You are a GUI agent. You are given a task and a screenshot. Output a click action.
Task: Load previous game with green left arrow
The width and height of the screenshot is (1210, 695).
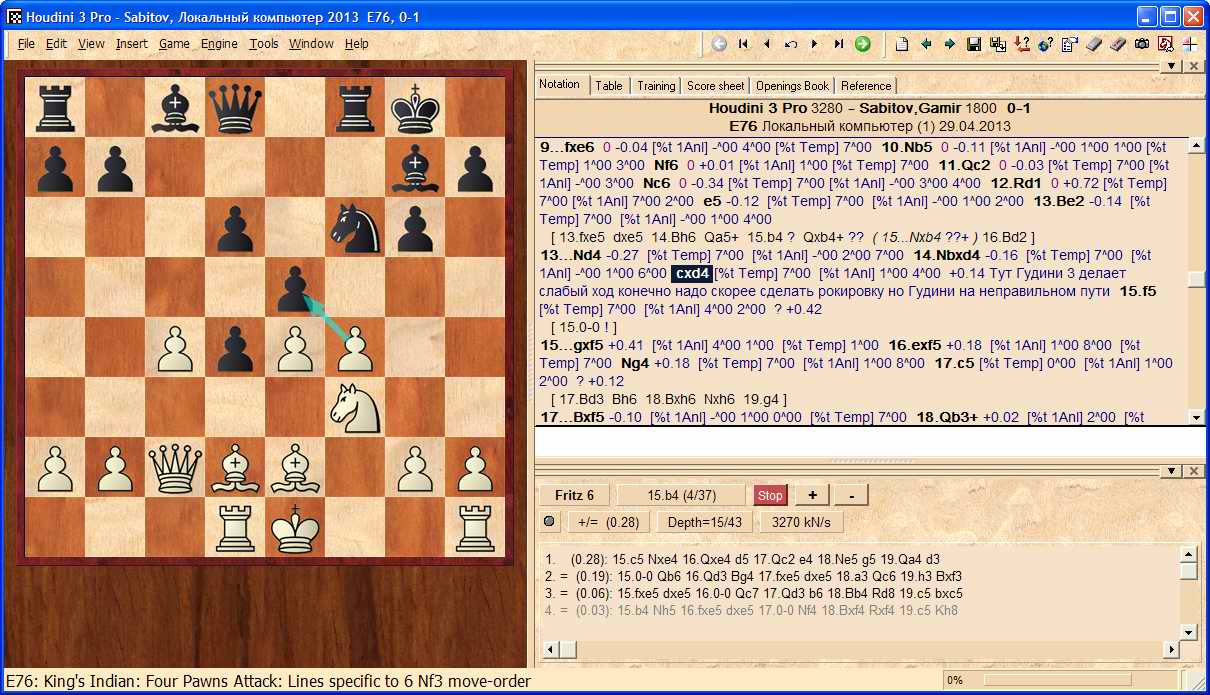926,44
